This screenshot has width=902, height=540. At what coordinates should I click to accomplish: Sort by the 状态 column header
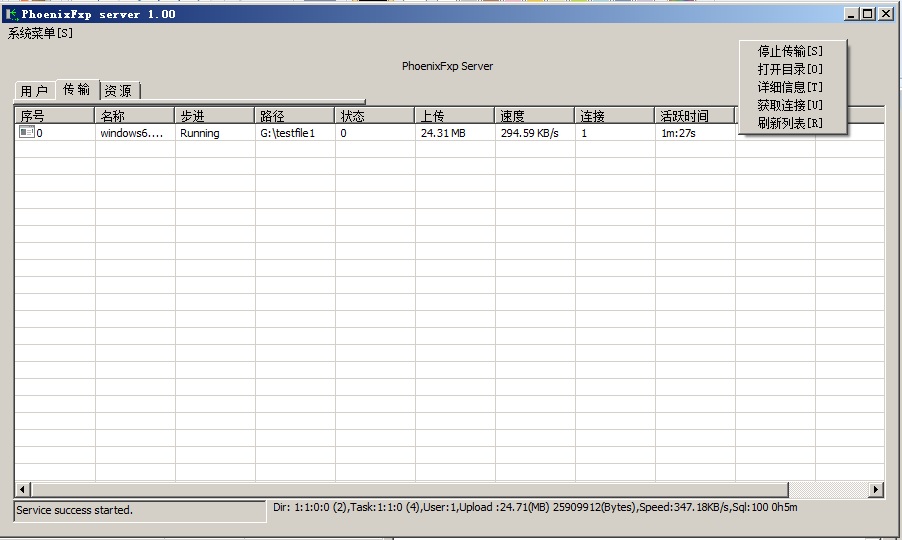tap(374, 116)
